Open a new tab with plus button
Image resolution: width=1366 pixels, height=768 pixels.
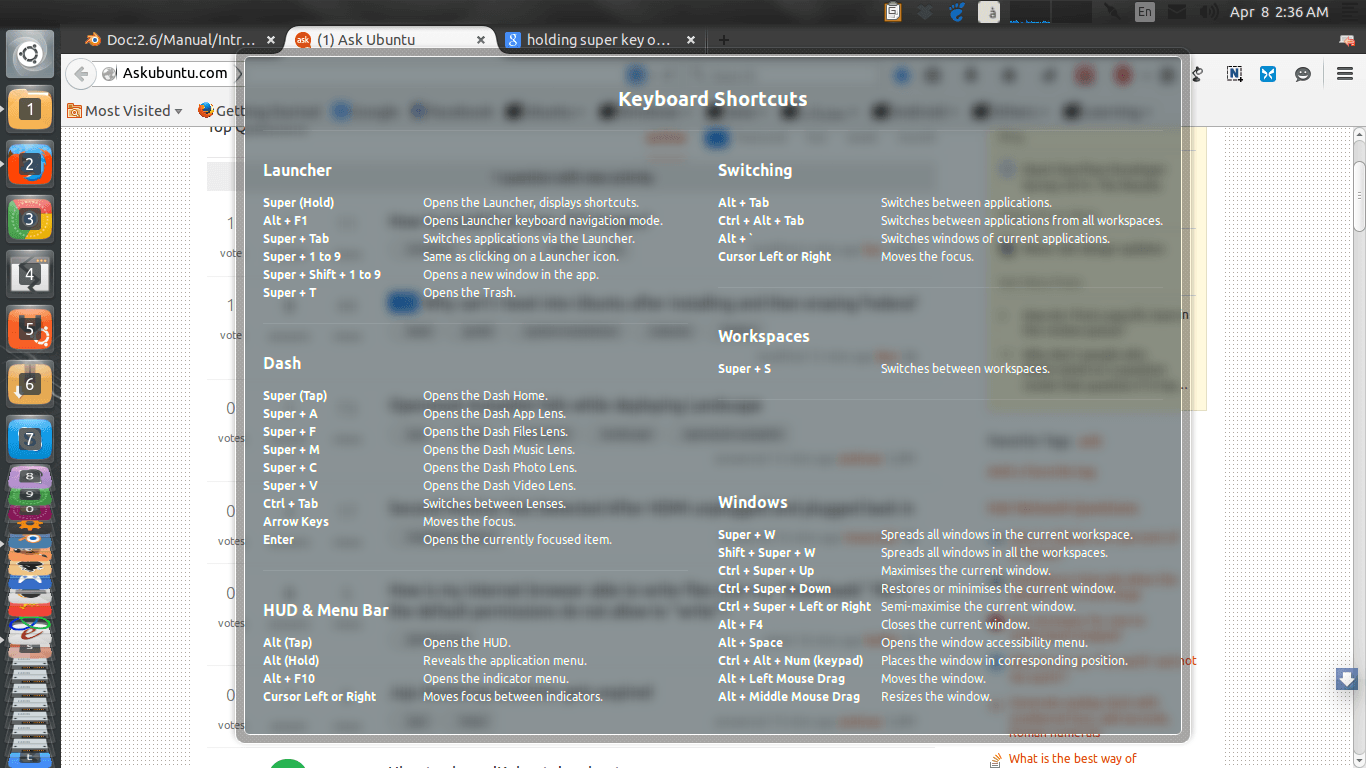[x=724, y=40]
